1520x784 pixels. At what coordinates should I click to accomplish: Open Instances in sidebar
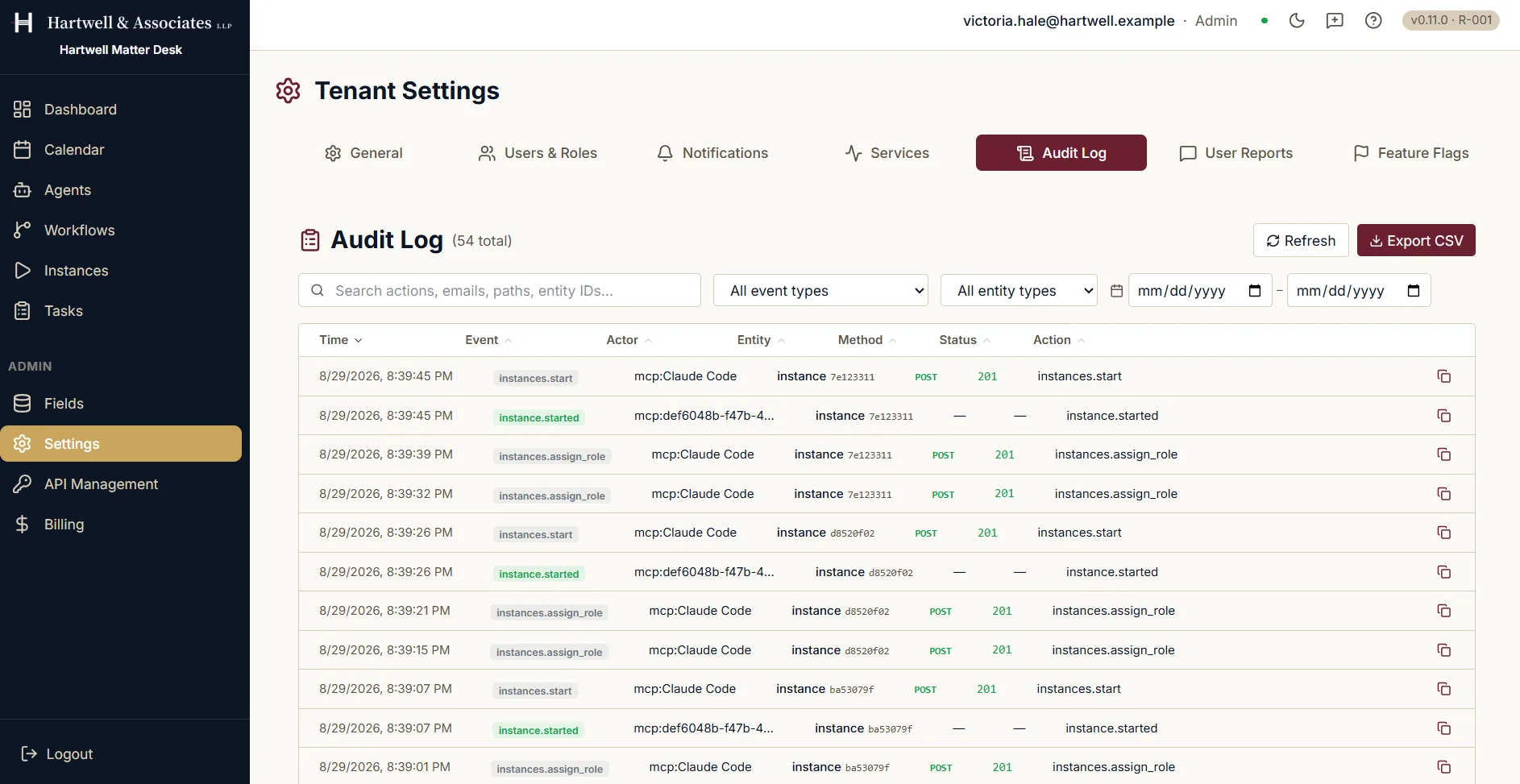tap(121, 271)
